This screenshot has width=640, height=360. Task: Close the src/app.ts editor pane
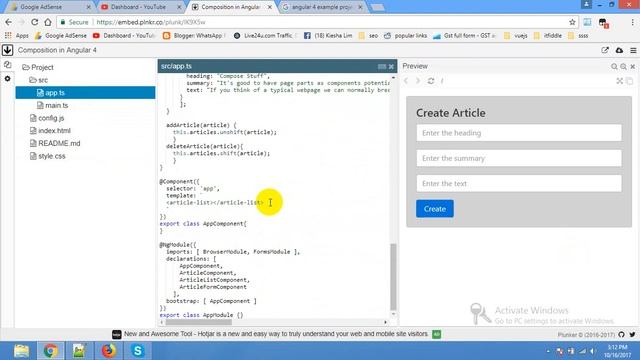click(x=391, y=66)
